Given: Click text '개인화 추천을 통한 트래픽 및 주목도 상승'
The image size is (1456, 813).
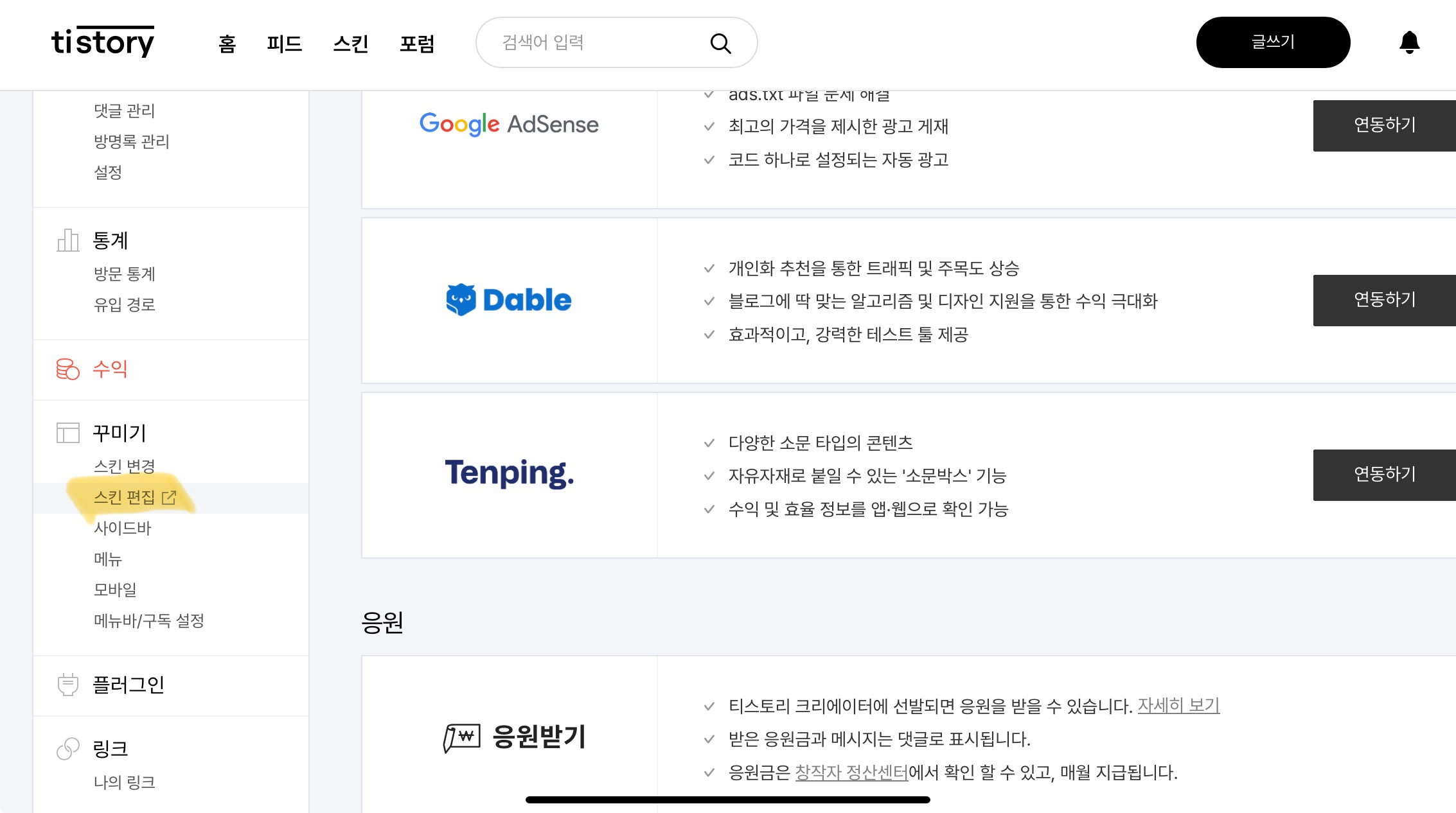Looking at the screenshot, I should pos(874,268).
